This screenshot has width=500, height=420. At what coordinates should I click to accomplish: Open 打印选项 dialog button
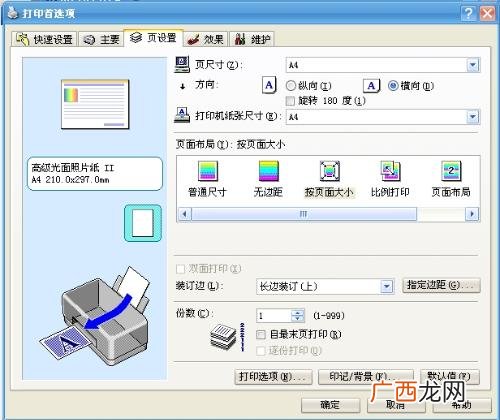(273, 377)
